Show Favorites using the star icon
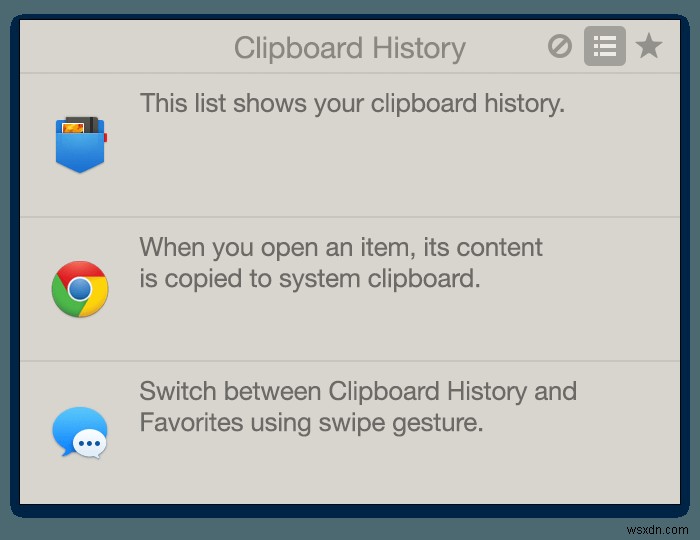 tap(649, 46)
